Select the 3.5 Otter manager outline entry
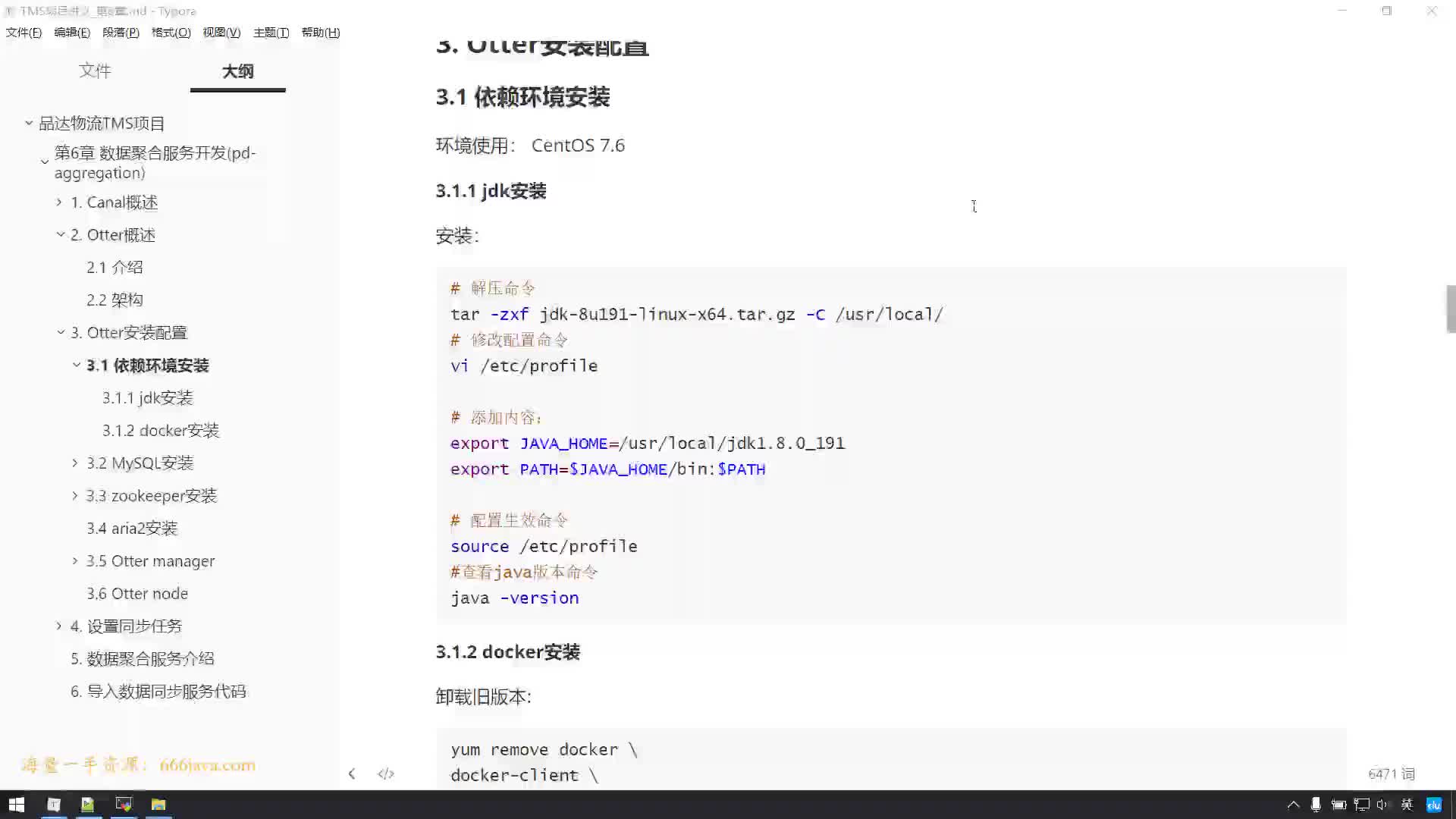 (x=150, y=560)
